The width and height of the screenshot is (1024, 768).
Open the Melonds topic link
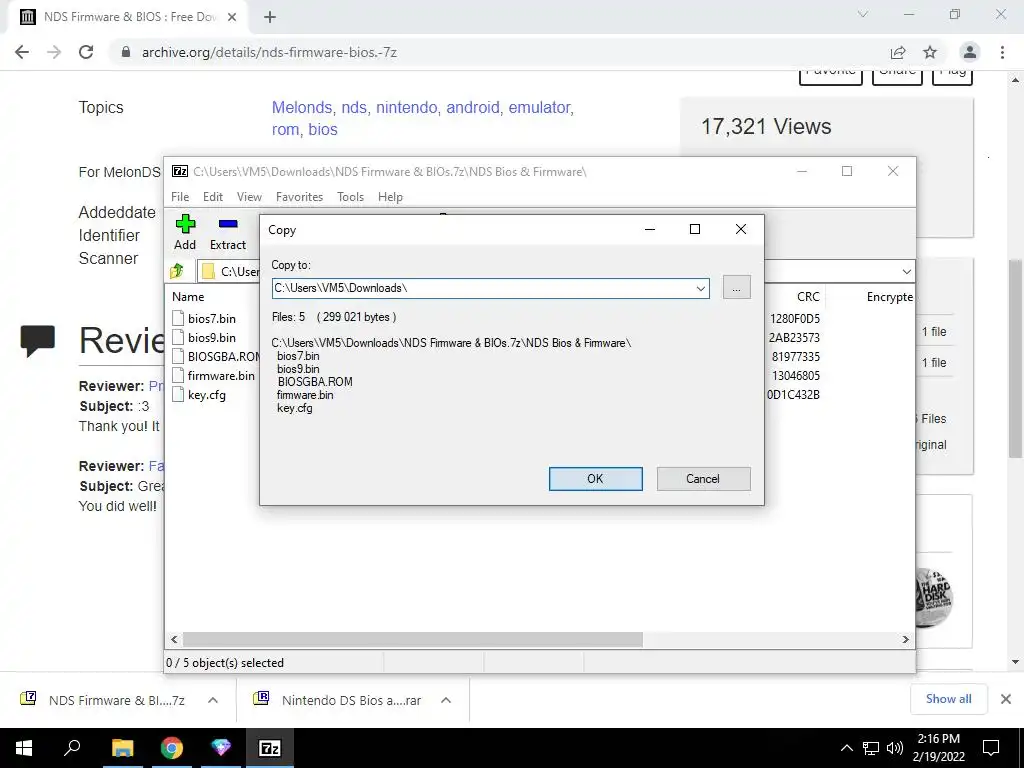click(304, 107)
